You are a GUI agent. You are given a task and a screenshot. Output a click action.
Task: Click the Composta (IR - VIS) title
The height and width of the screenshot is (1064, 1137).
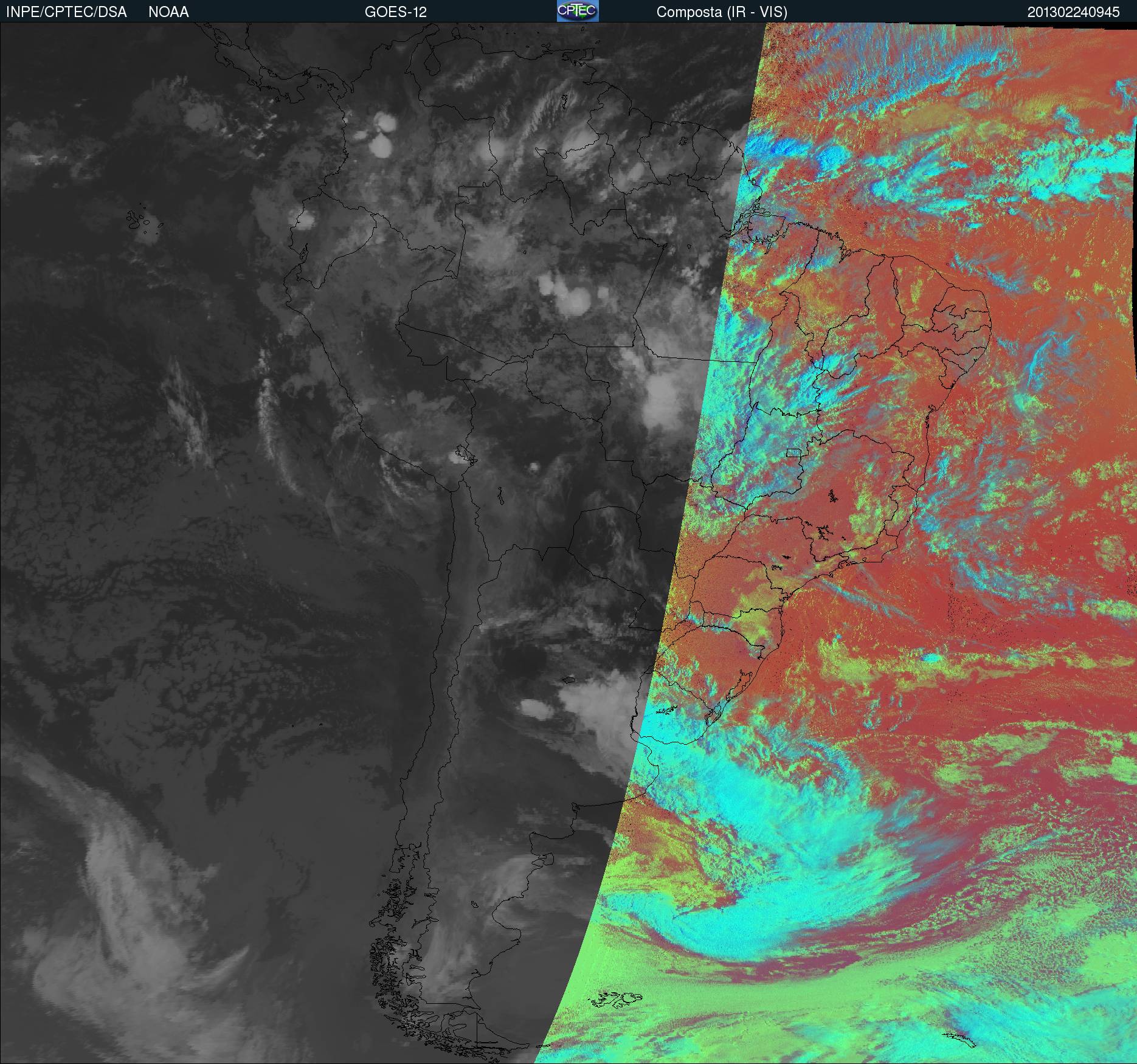click(722, 12)
